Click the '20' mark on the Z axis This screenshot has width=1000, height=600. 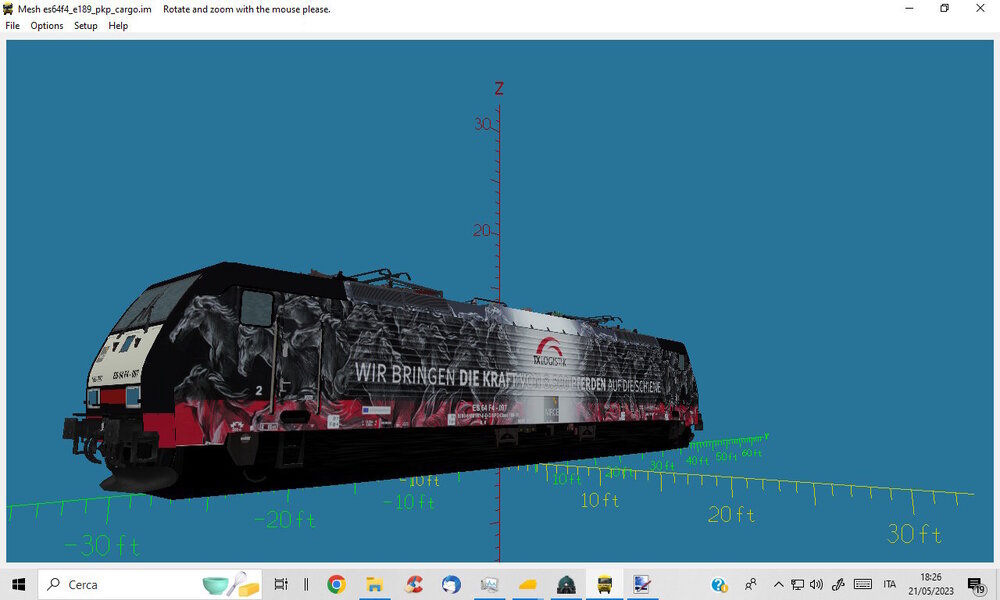pos(482,230)
